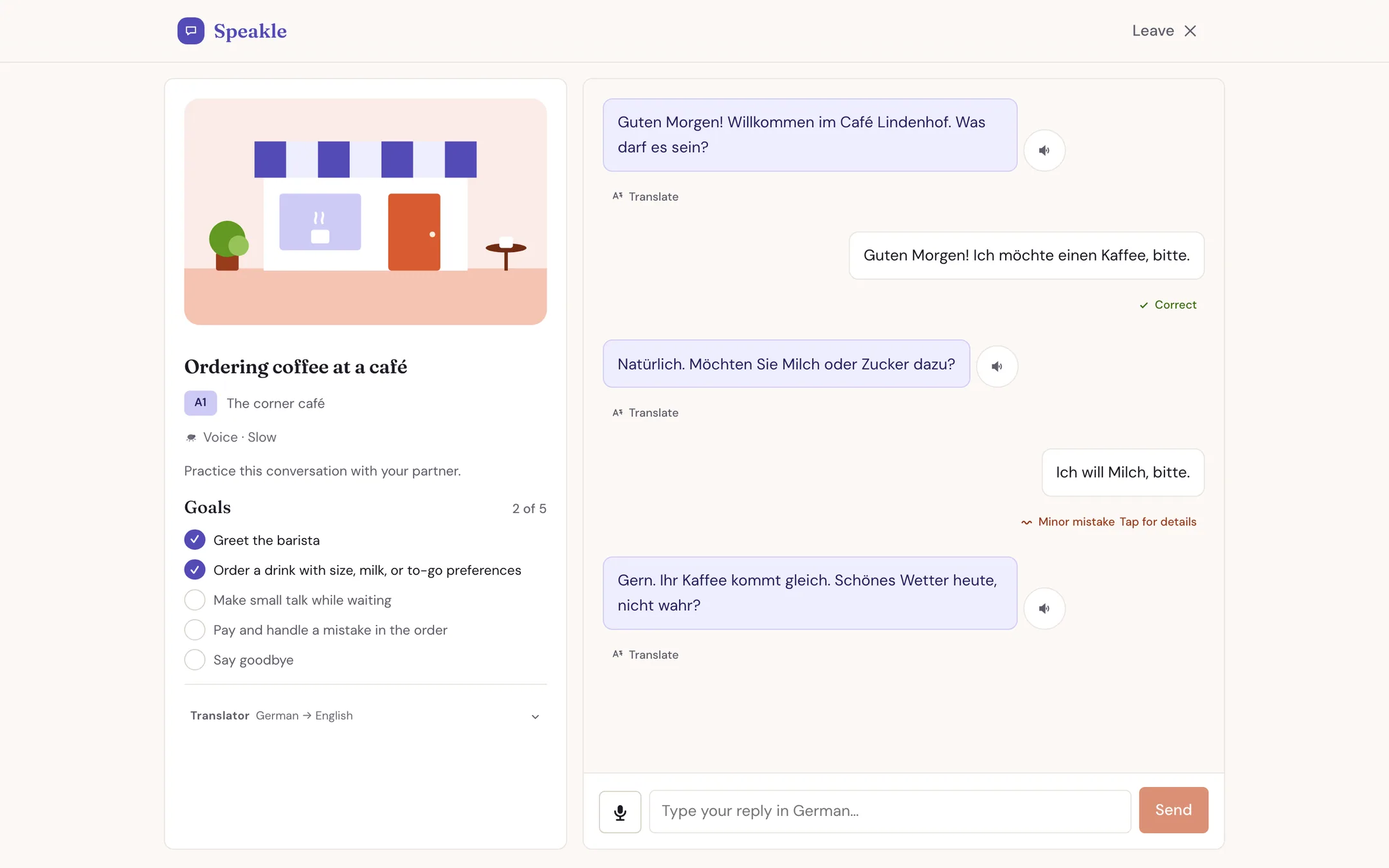Open the 'Minor mistake Tap for details' feedback
Screen dimensions: 1389x868
pyautogui.click(x=1109, y=522)
